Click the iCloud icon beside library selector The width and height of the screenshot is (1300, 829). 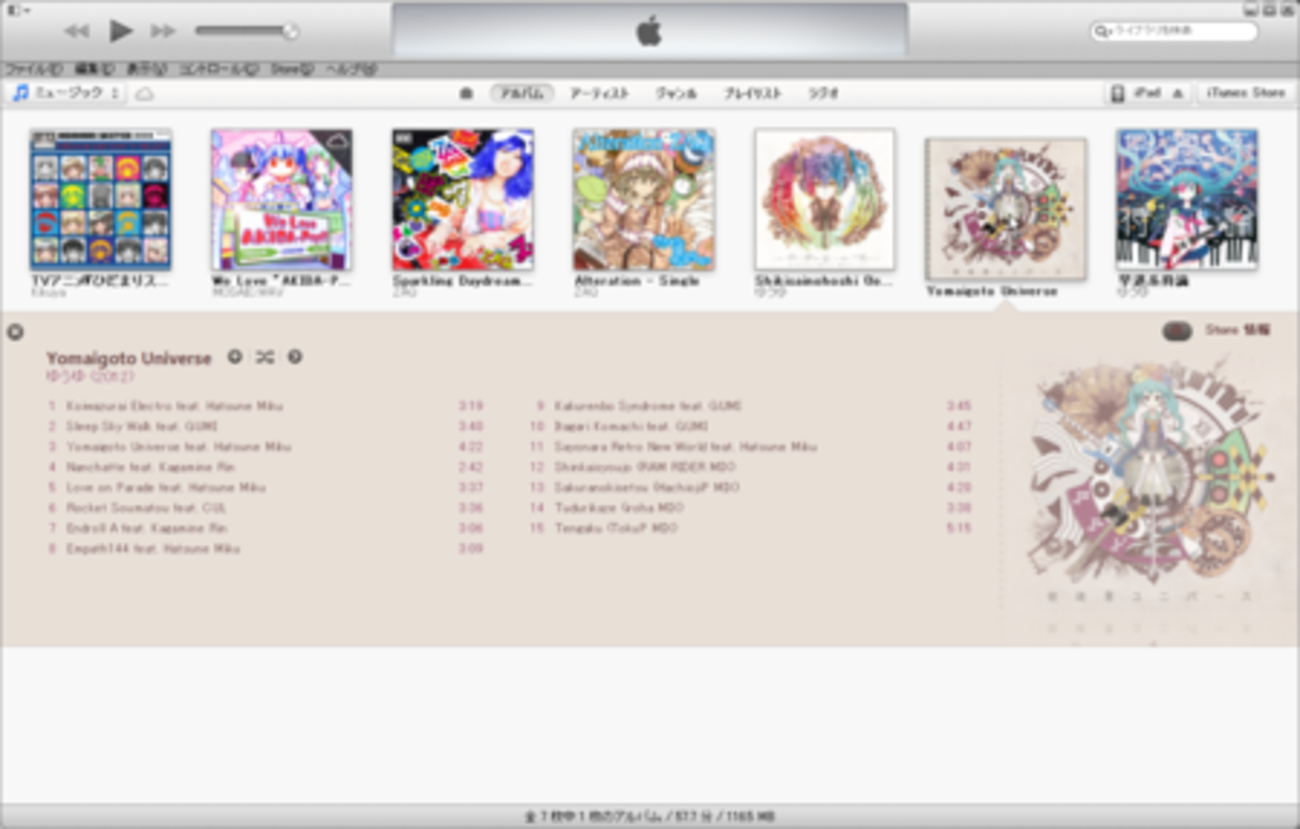[x=144, y=93]
